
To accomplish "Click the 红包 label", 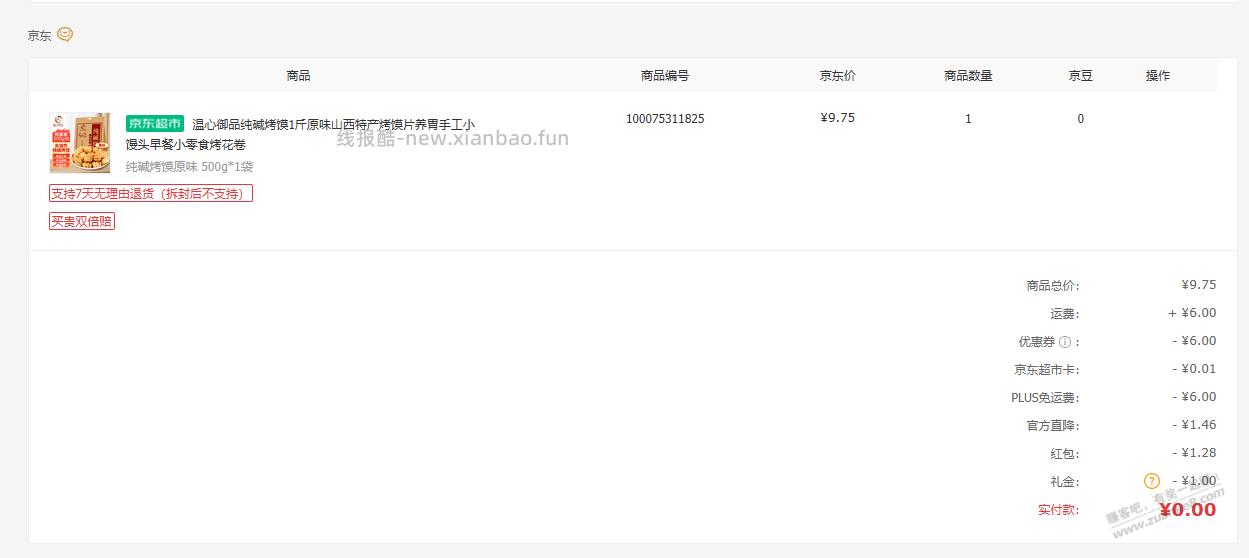I will [1065, 454].
